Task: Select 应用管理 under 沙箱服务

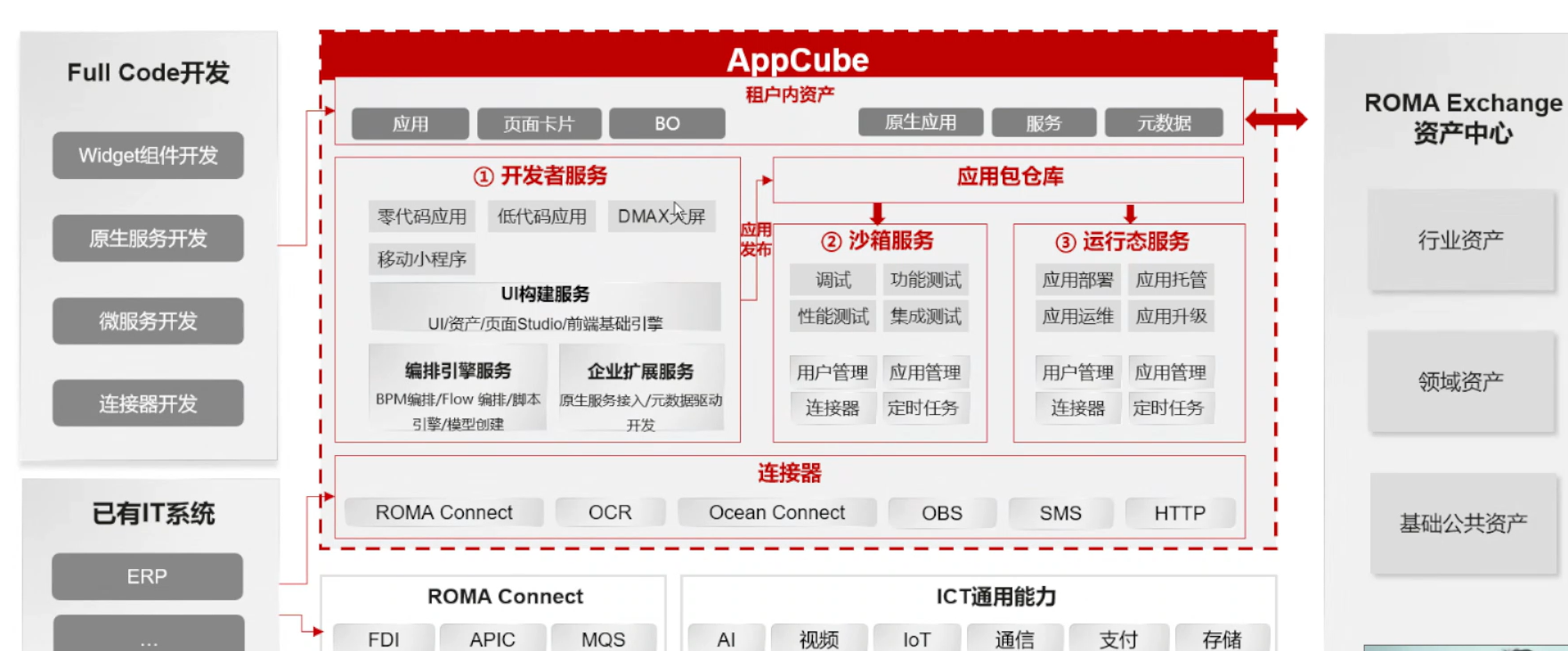Action: pos(925,372)
